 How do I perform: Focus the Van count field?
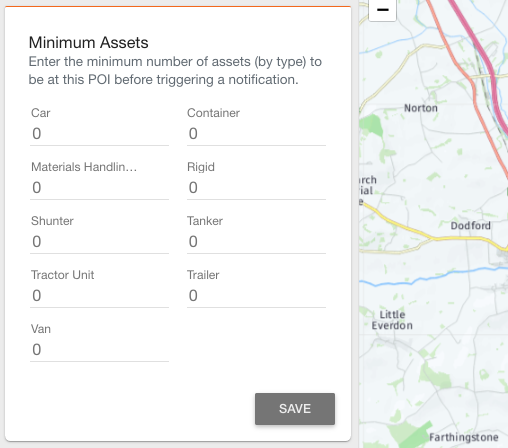pyautogui.click(x=99, y=350)
